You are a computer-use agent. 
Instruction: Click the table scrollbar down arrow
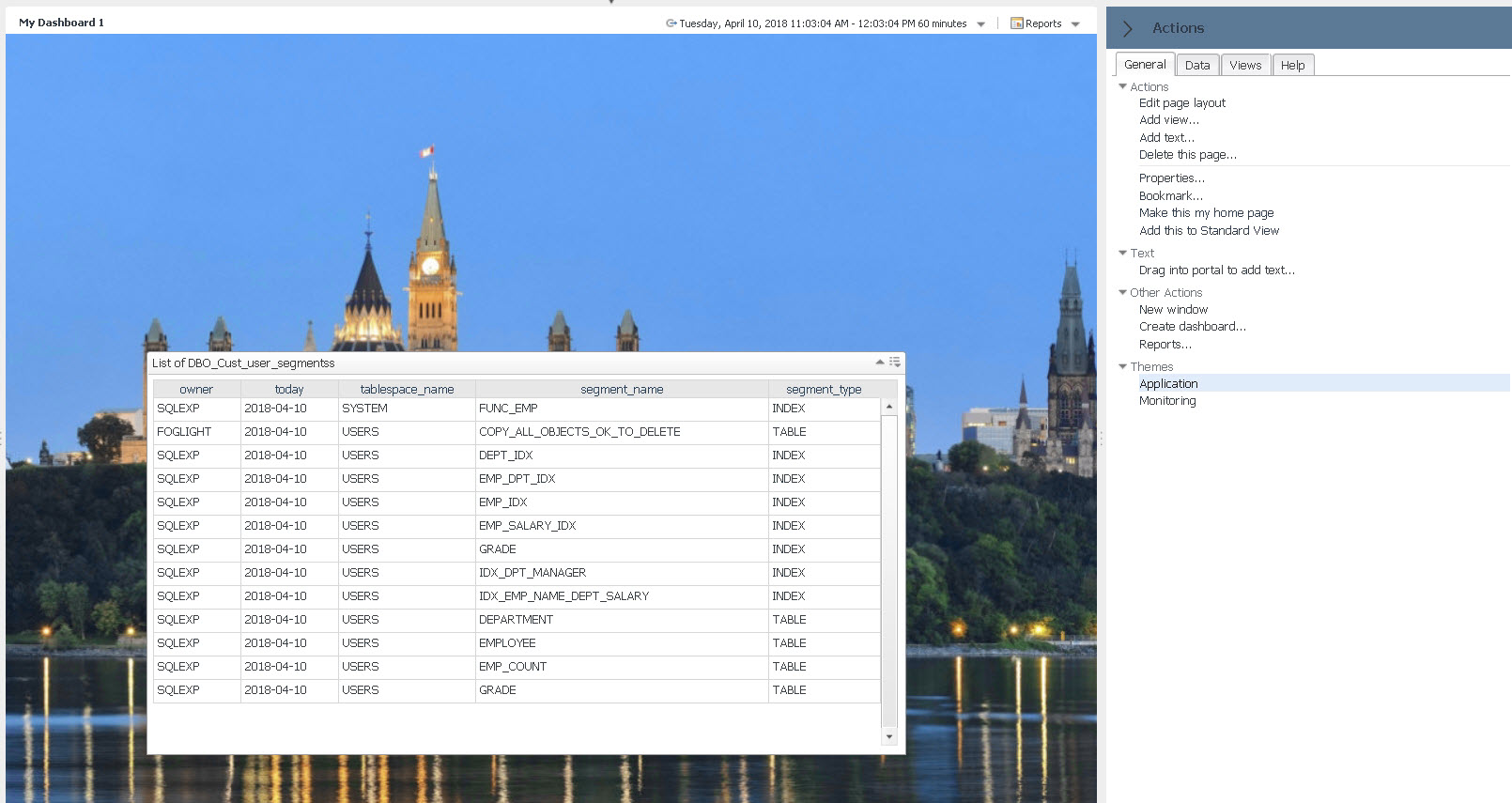889,737
